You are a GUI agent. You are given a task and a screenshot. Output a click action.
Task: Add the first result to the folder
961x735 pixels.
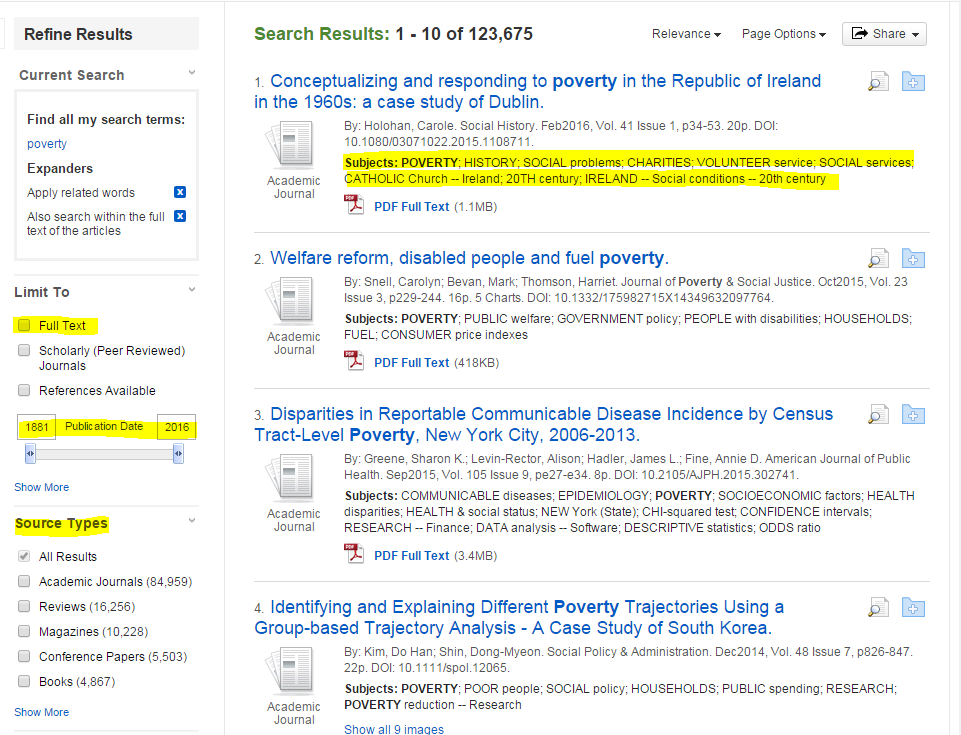tap(912, 81)
